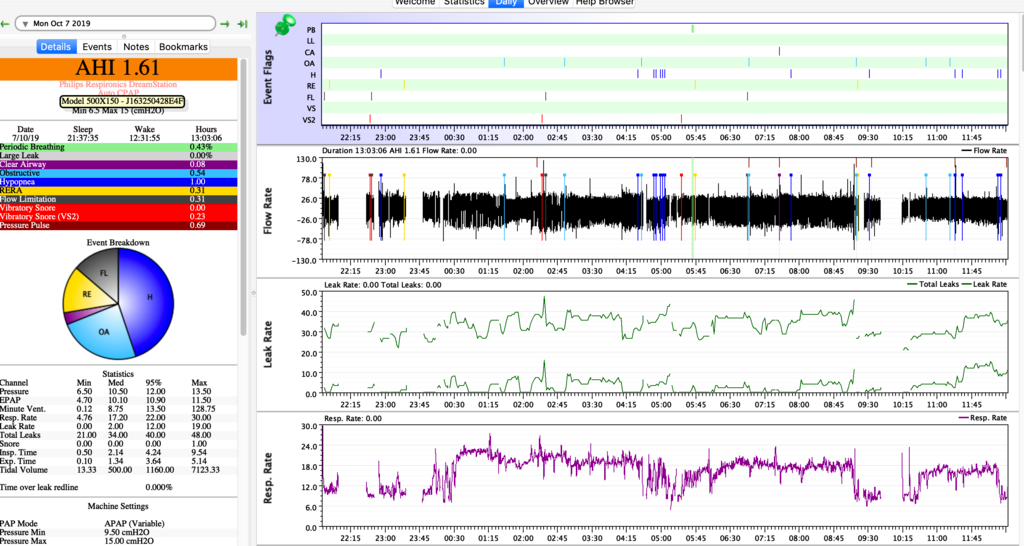
Task: Open the Welcome top tab
Action: (415, 3)
